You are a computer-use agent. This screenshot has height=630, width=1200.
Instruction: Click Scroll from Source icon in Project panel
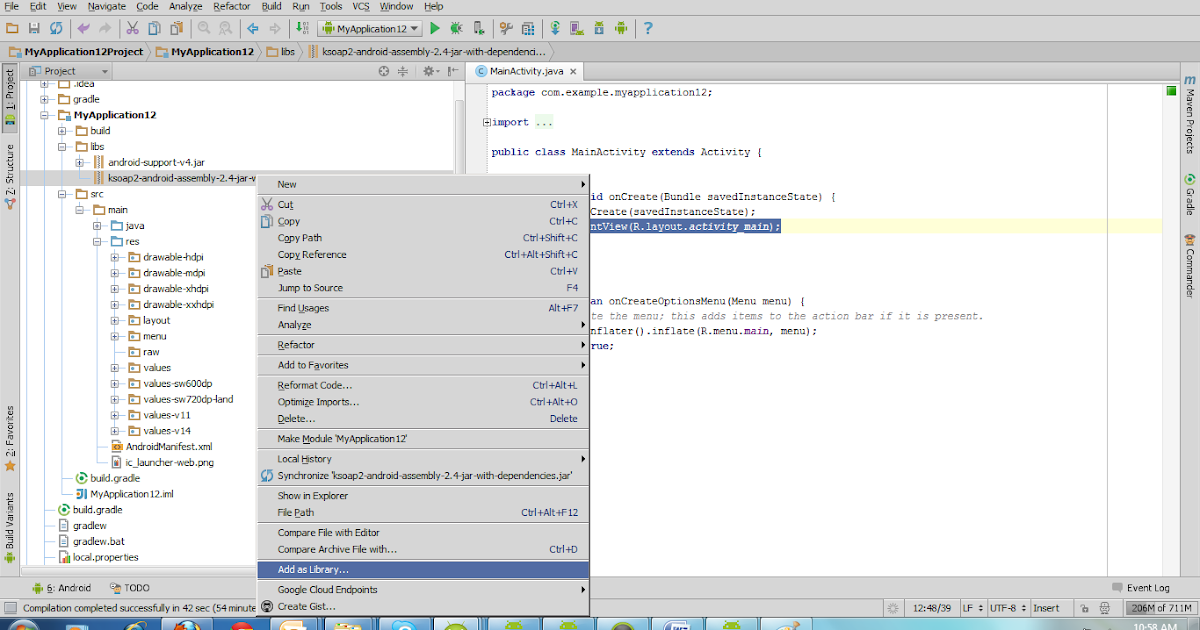pyautogui.click(x=384, y=71)
